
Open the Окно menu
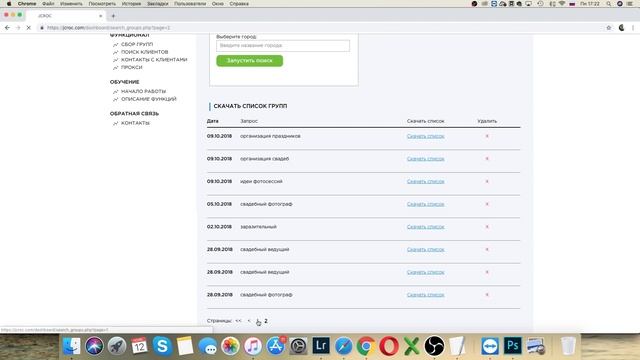click(x=218, y=4)
